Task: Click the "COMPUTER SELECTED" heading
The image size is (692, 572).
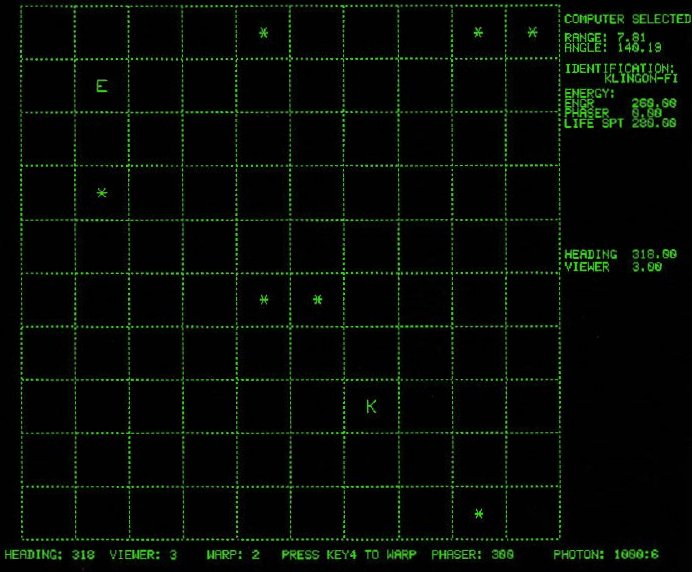Action: (627, 19)
